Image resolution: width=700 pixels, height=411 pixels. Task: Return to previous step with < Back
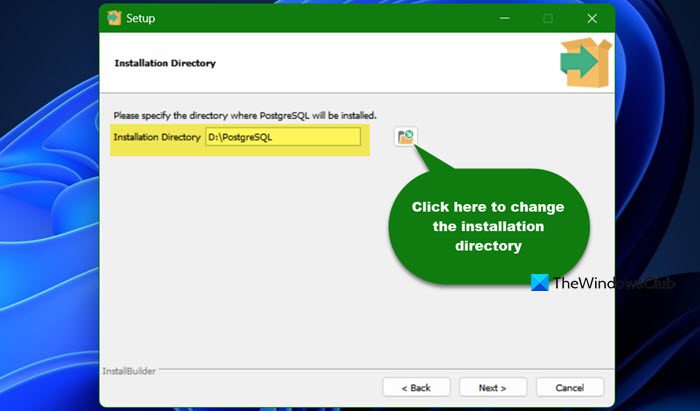click(416, 387)
